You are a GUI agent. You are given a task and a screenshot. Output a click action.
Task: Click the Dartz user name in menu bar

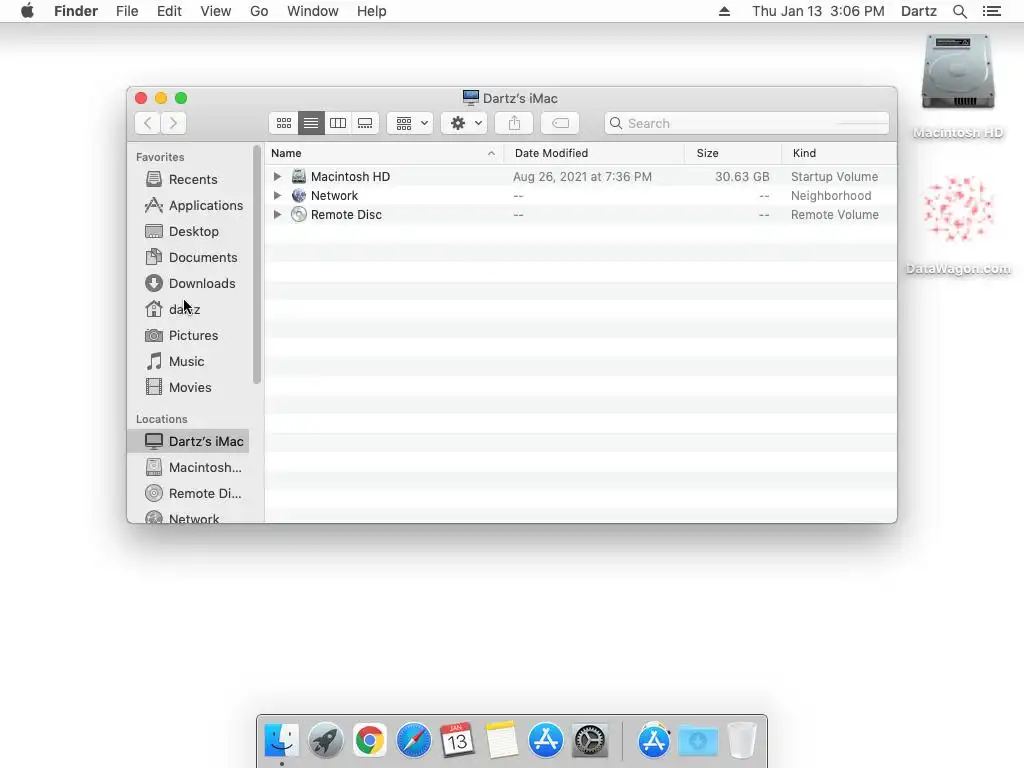point(919,11)
